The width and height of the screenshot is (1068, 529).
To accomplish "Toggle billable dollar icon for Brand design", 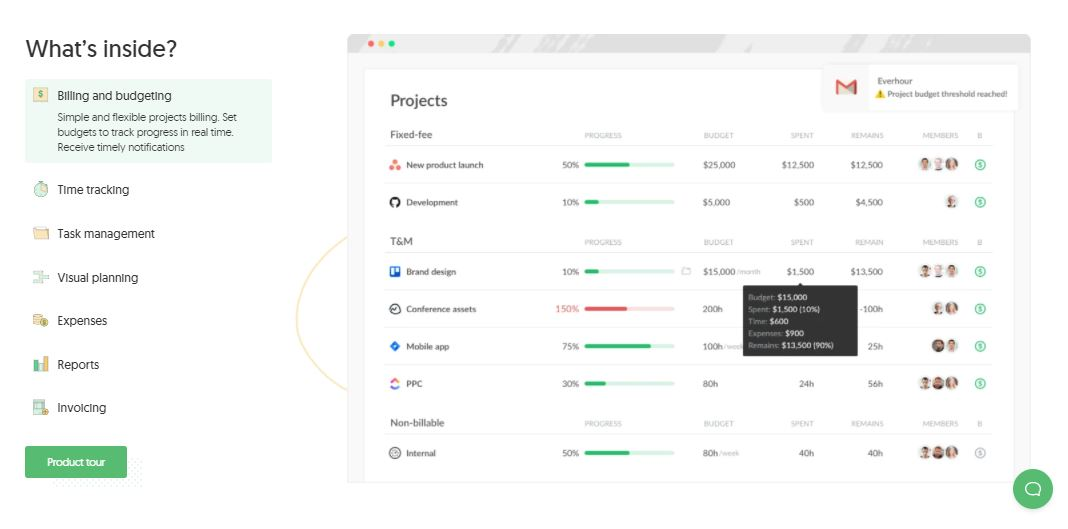I will (x=980, y=272).
